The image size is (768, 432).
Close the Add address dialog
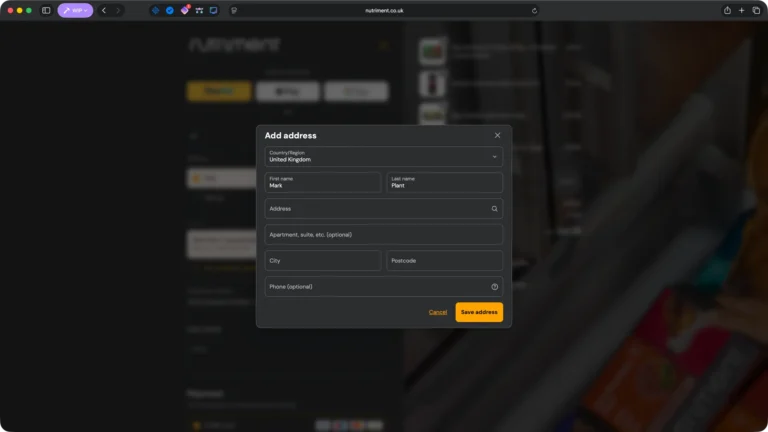click(497, 135)
